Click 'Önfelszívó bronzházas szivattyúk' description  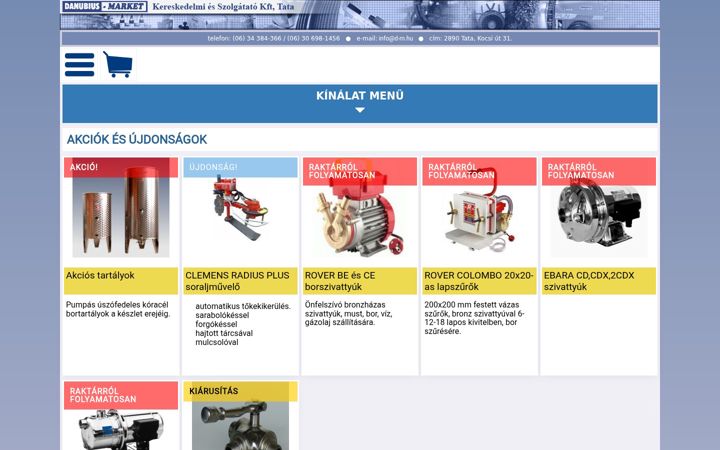coord(348,314)
